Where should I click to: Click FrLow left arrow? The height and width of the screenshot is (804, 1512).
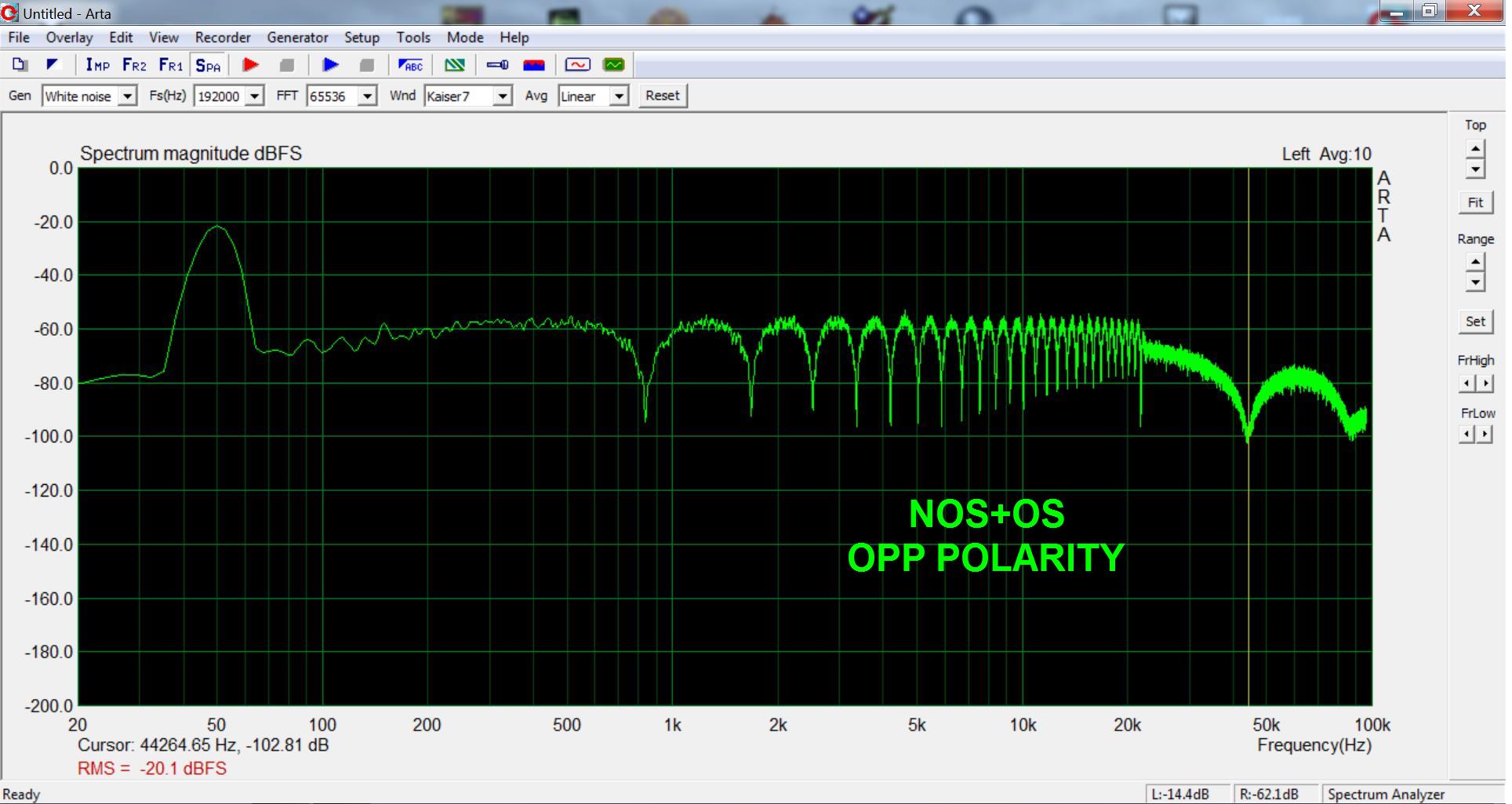[x=1467, y=434]
